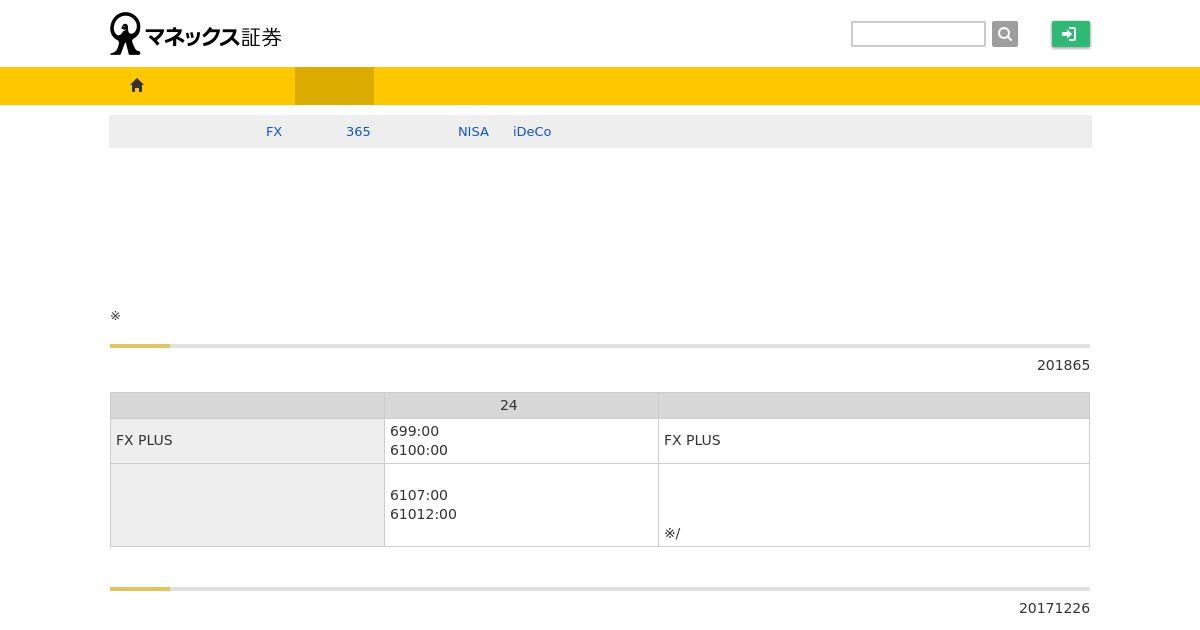The image size is (1200, 630).
Task: Open the 365 link in sub-navigation
Action: click(358, 131)
